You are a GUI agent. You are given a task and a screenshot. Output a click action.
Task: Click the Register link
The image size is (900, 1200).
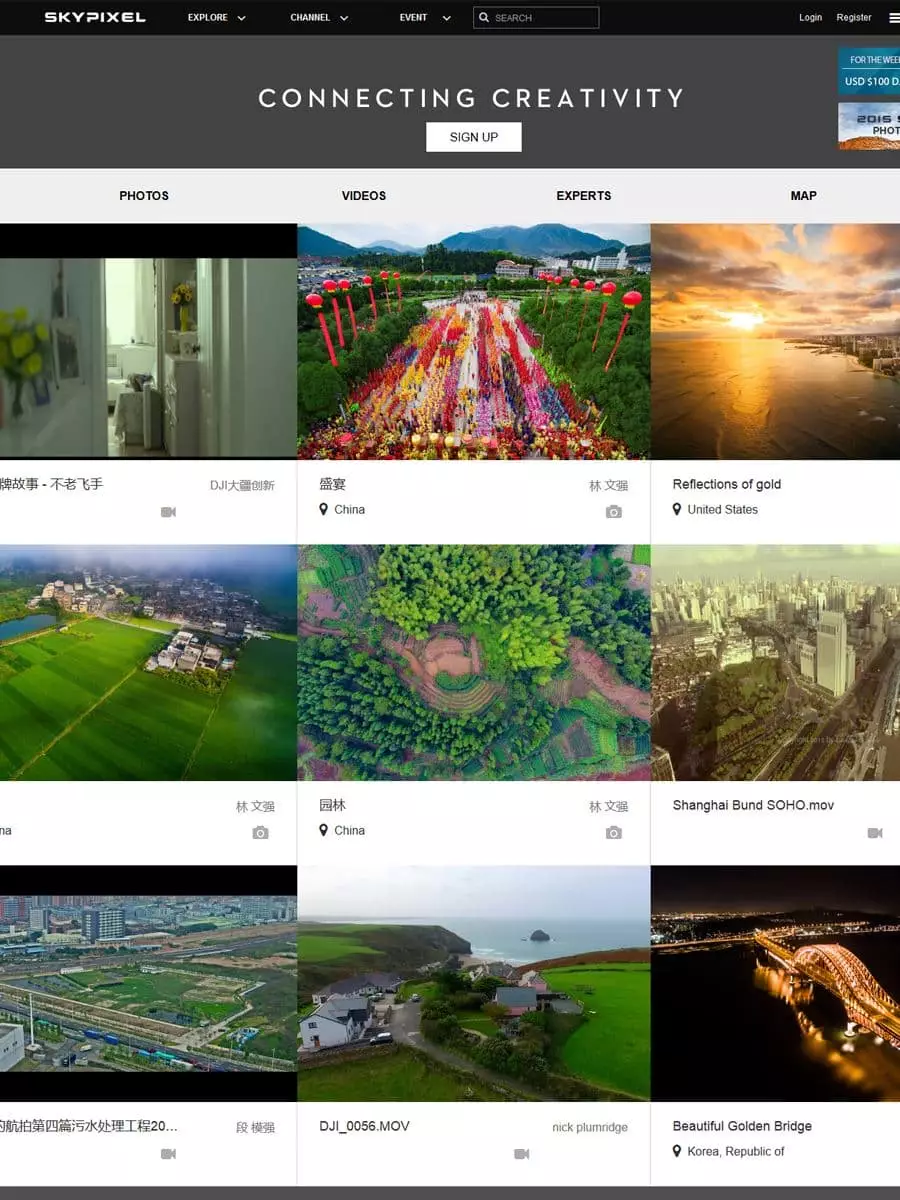coord(854,17)
